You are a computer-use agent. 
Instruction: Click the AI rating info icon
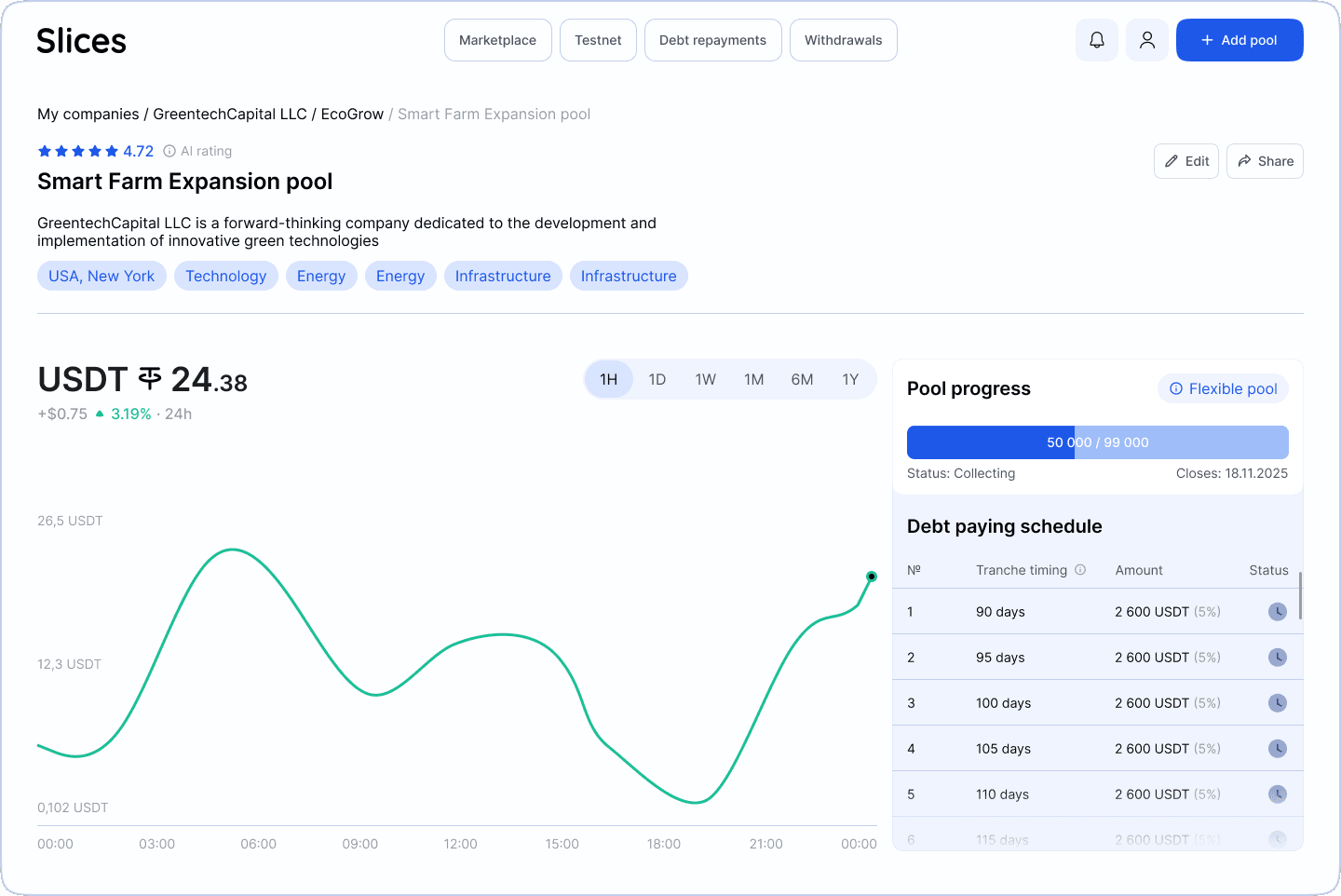[169, 151]
